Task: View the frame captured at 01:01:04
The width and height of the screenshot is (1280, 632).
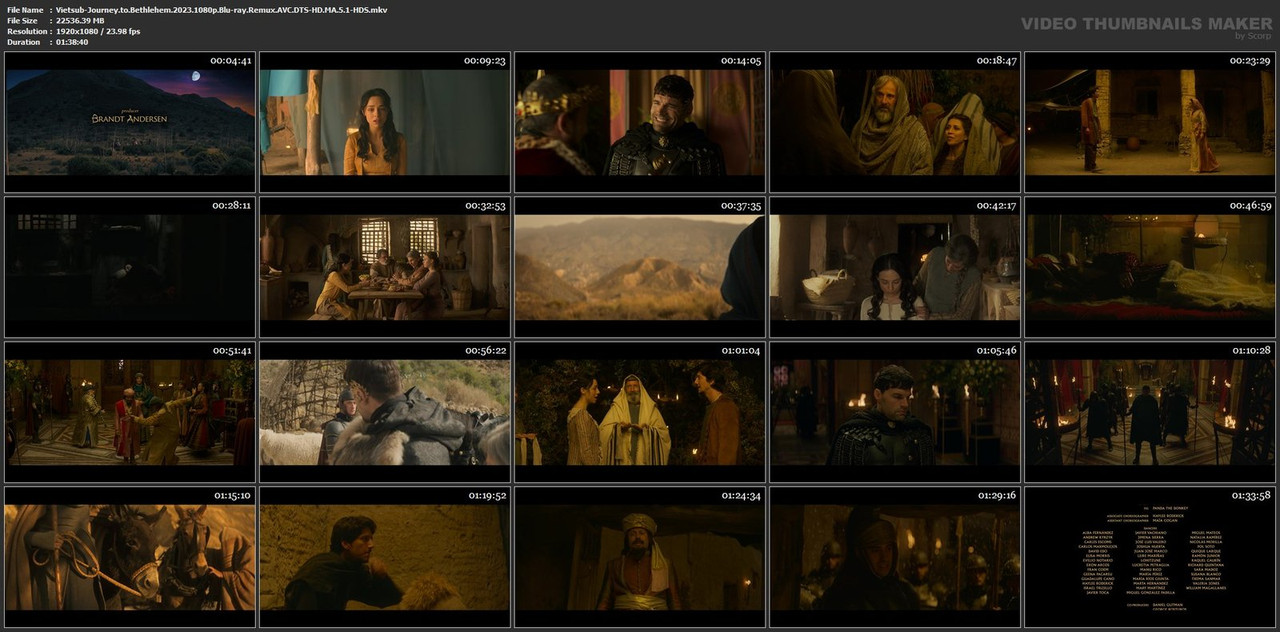Action: 640,412
